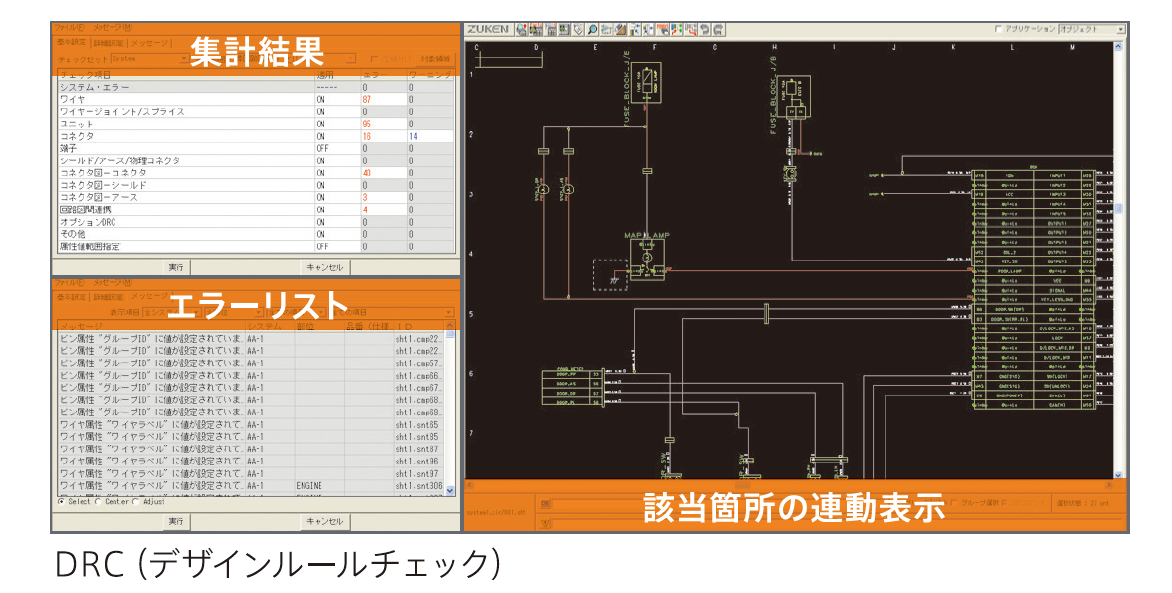Select the Adjust radio button

[135, 502]
